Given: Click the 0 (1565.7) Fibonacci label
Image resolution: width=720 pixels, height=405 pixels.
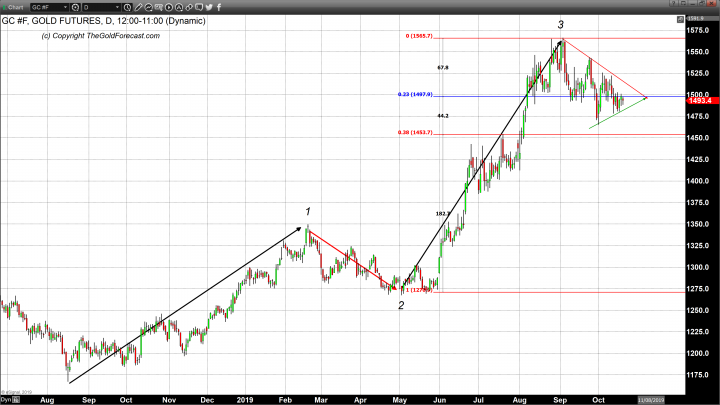Looking at the screenshot, I should coord(419,36).
